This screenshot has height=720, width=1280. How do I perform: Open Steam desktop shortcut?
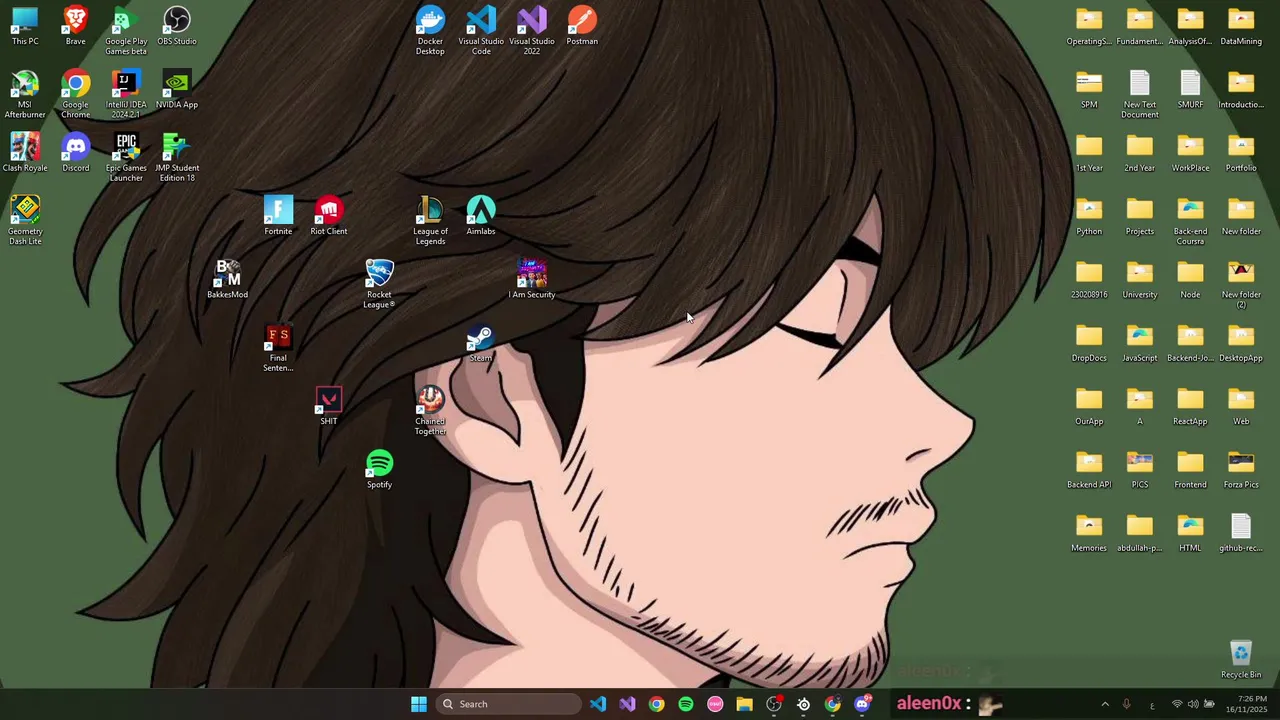(481, 343)
